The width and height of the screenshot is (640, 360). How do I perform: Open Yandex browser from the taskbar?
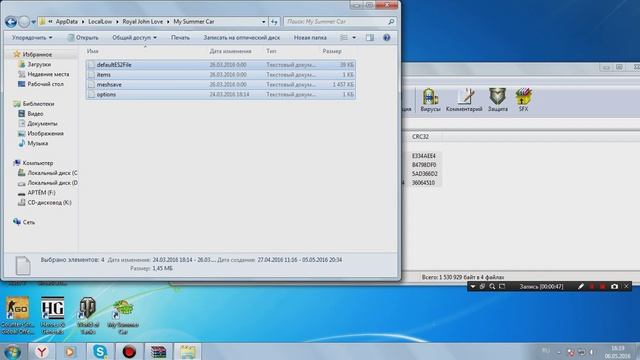(41, 351)
